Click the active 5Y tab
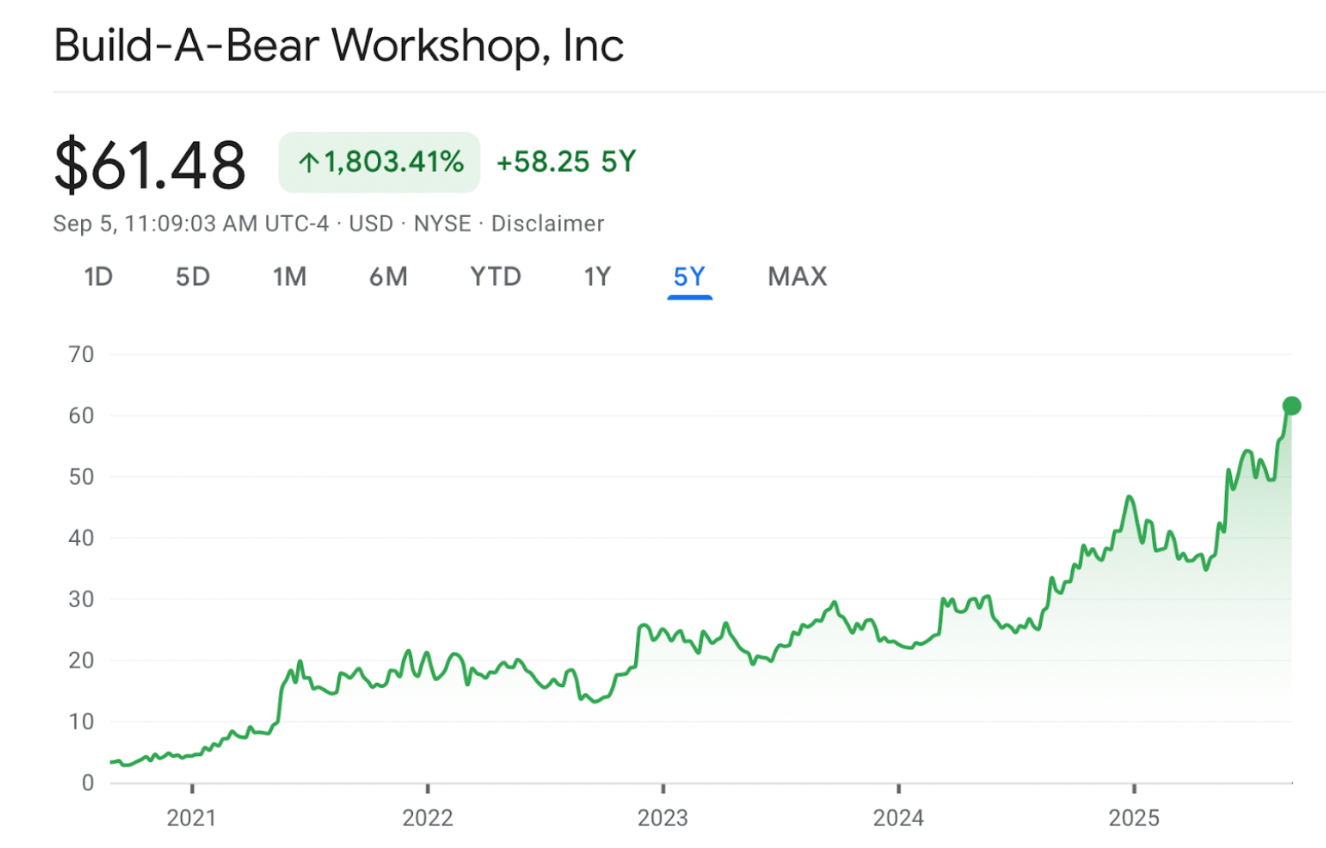The width and height of the screenshot is (1326, 848). [690, 277]
